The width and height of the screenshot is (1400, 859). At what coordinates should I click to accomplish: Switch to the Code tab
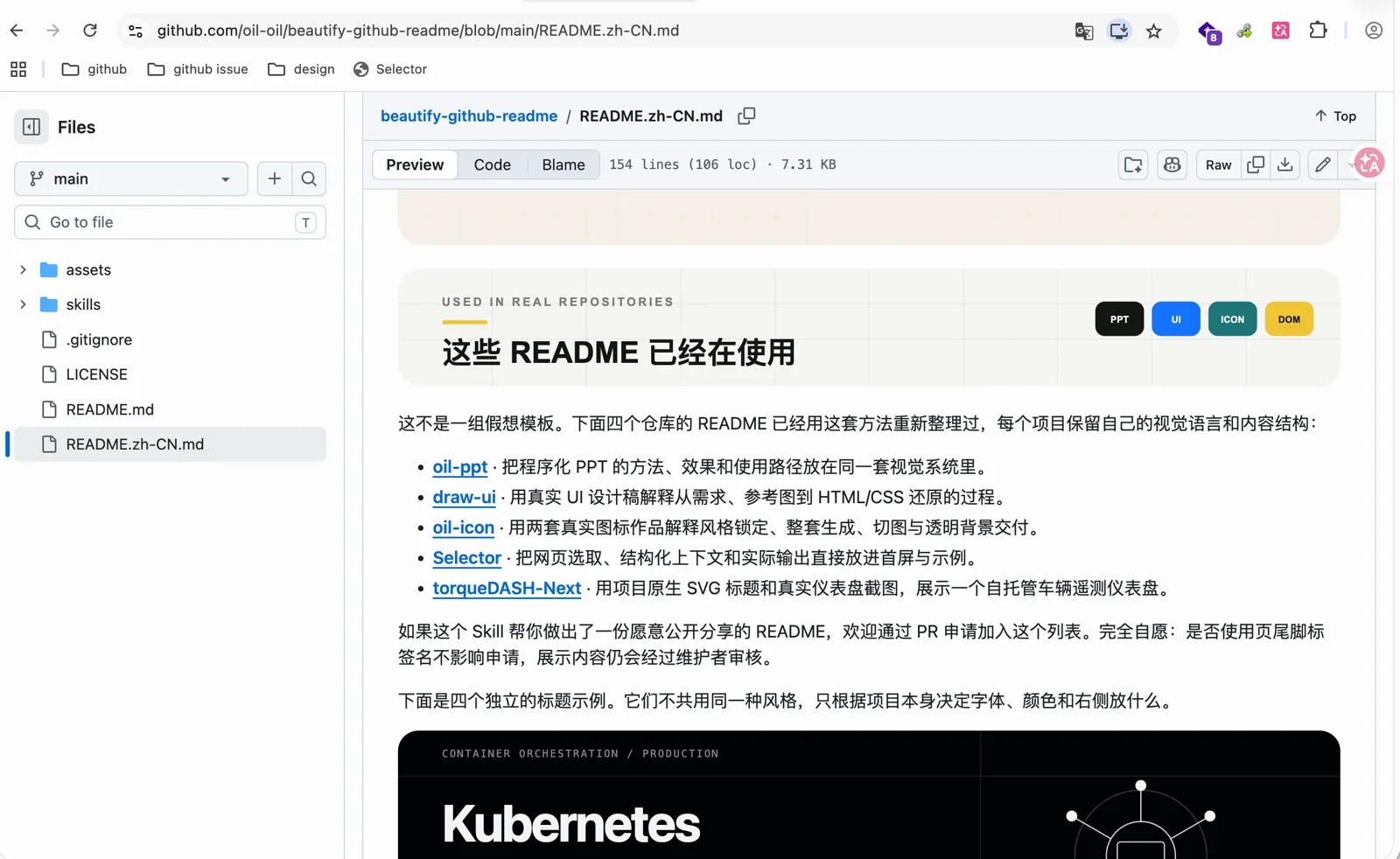[493, 164]
